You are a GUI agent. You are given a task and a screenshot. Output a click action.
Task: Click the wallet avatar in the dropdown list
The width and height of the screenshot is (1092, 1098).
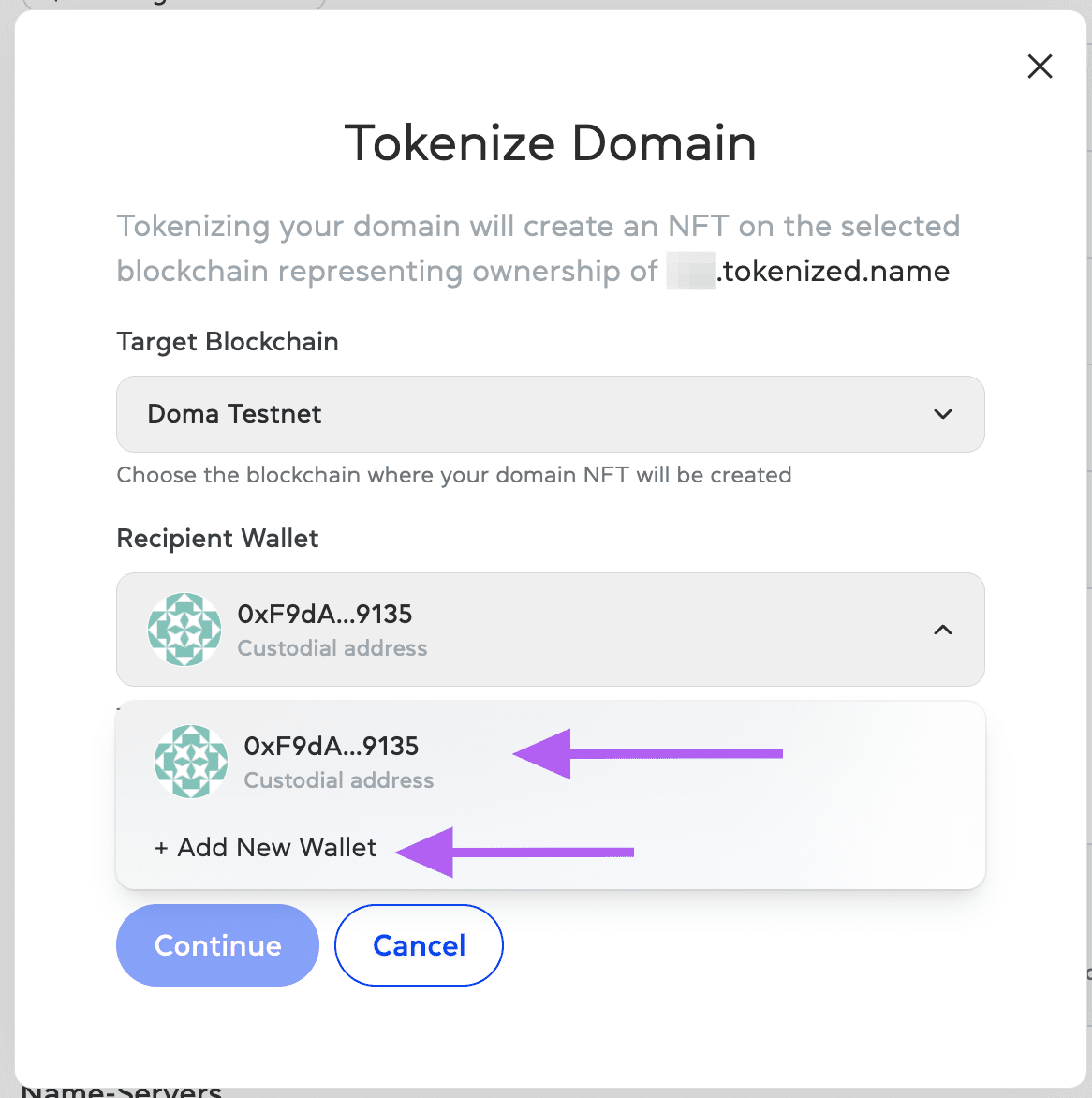(x=191, y=762)
